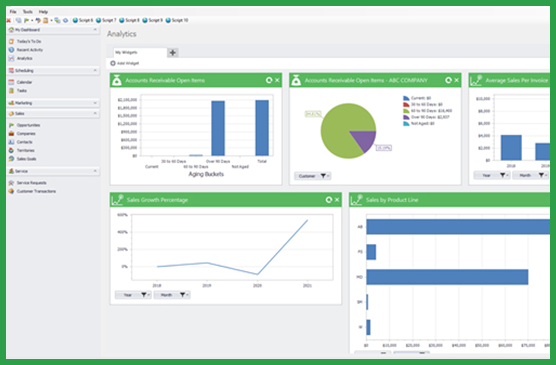Click the Script 10 toolbar shortcut
Image resolution: width=556 pixels, height=365 pixels.
point(177,20)
